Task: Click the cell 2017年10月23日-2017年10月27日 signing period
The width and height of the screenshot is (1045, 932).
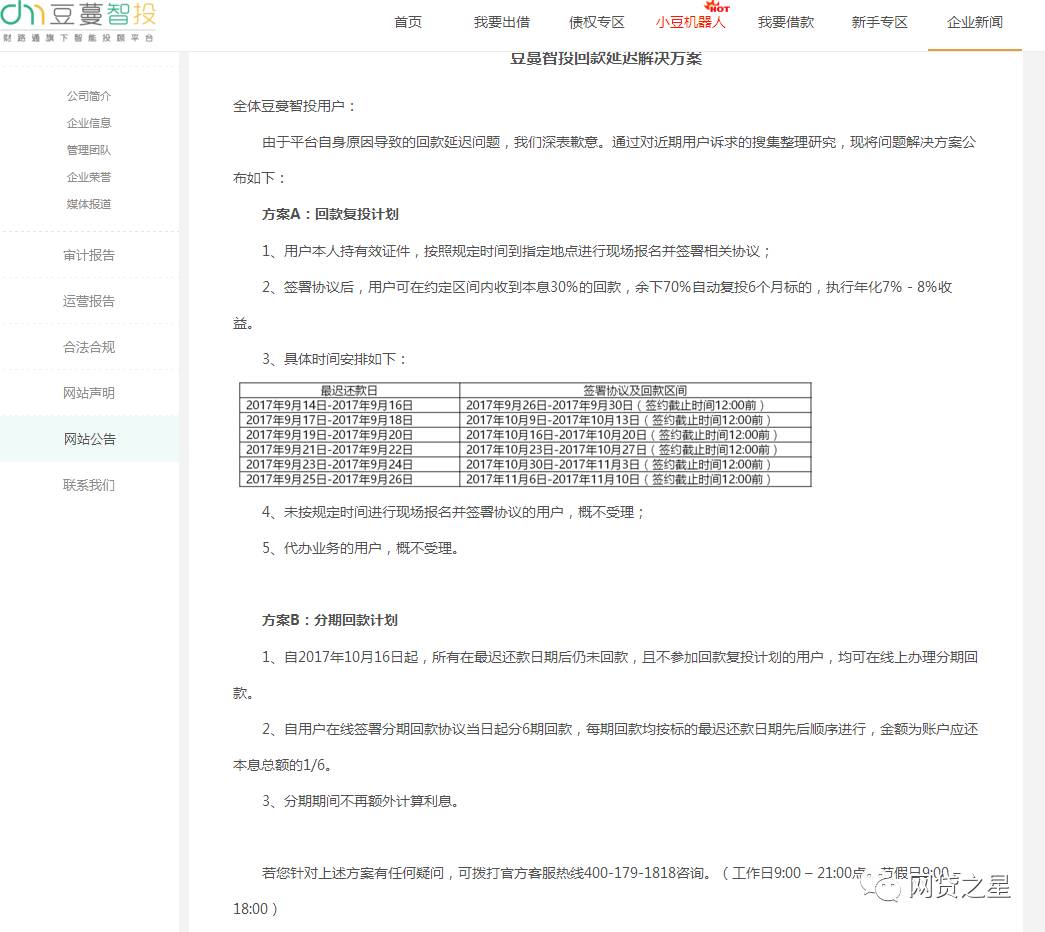Action: (x=635, y=449)
